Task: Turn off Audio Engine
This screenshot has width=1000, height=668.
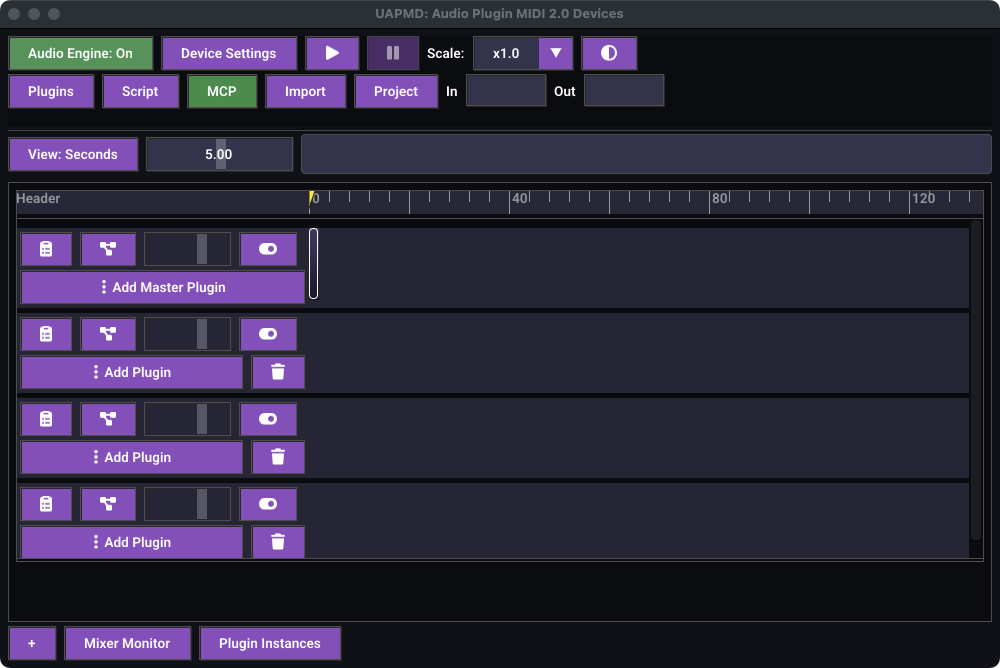Action: [80, 53]
